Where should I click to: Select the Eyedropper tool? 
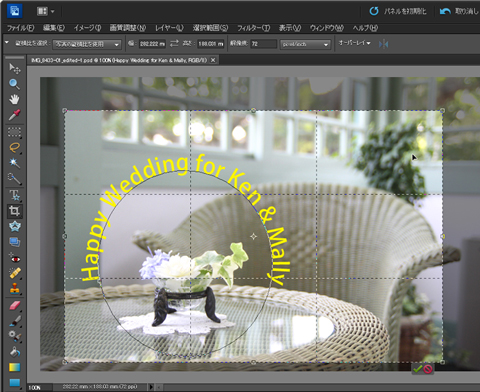point(14,115)
